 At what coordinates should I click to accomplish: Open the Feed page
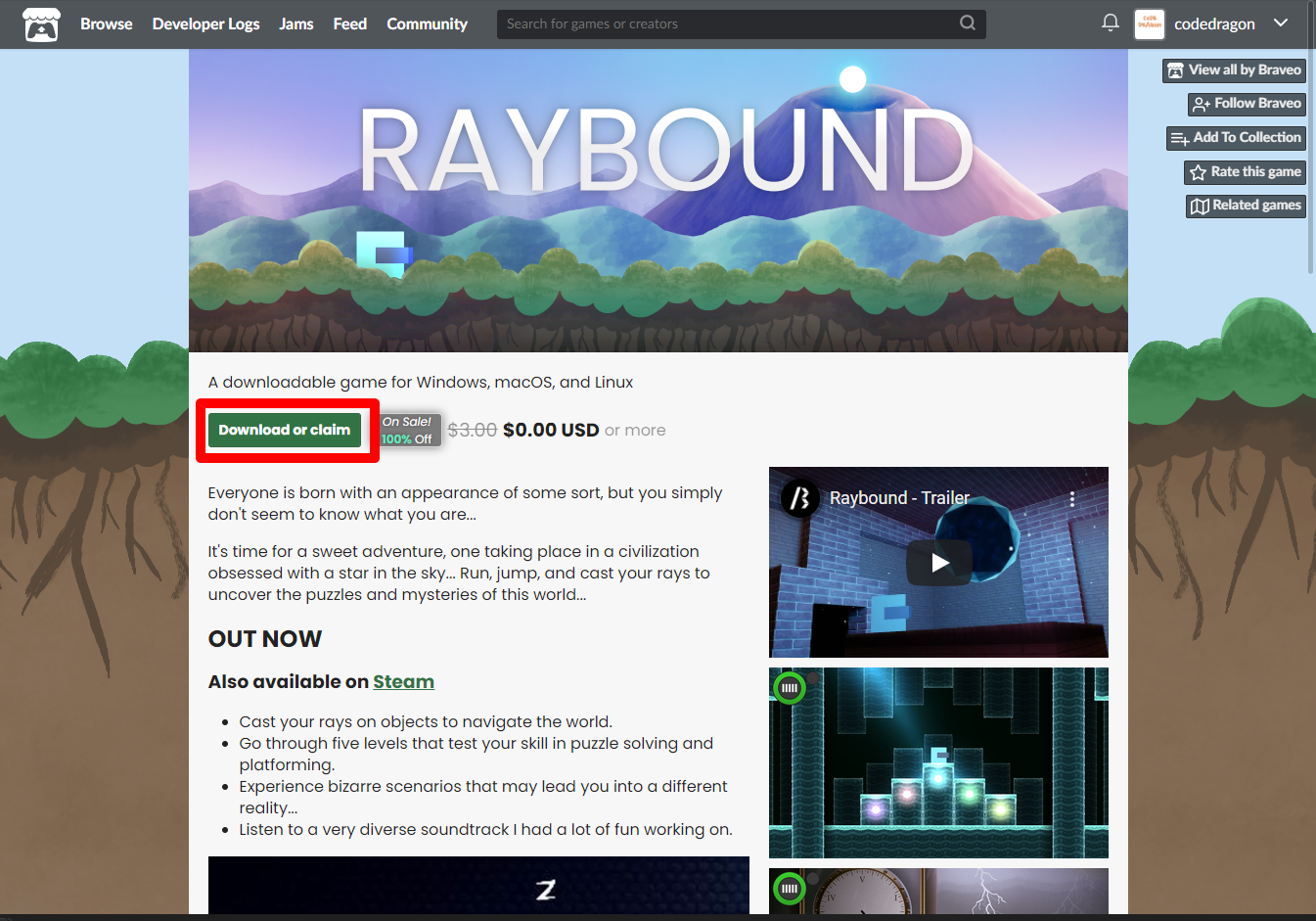[349, 24]
